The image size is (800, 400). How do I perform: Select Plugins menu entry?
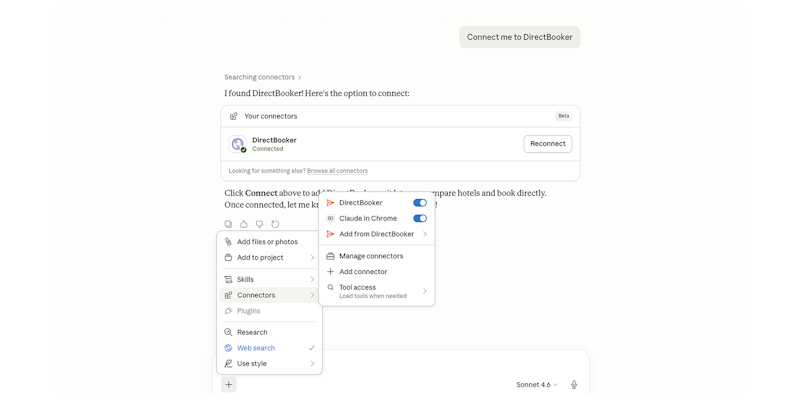[x=269, y=311]
